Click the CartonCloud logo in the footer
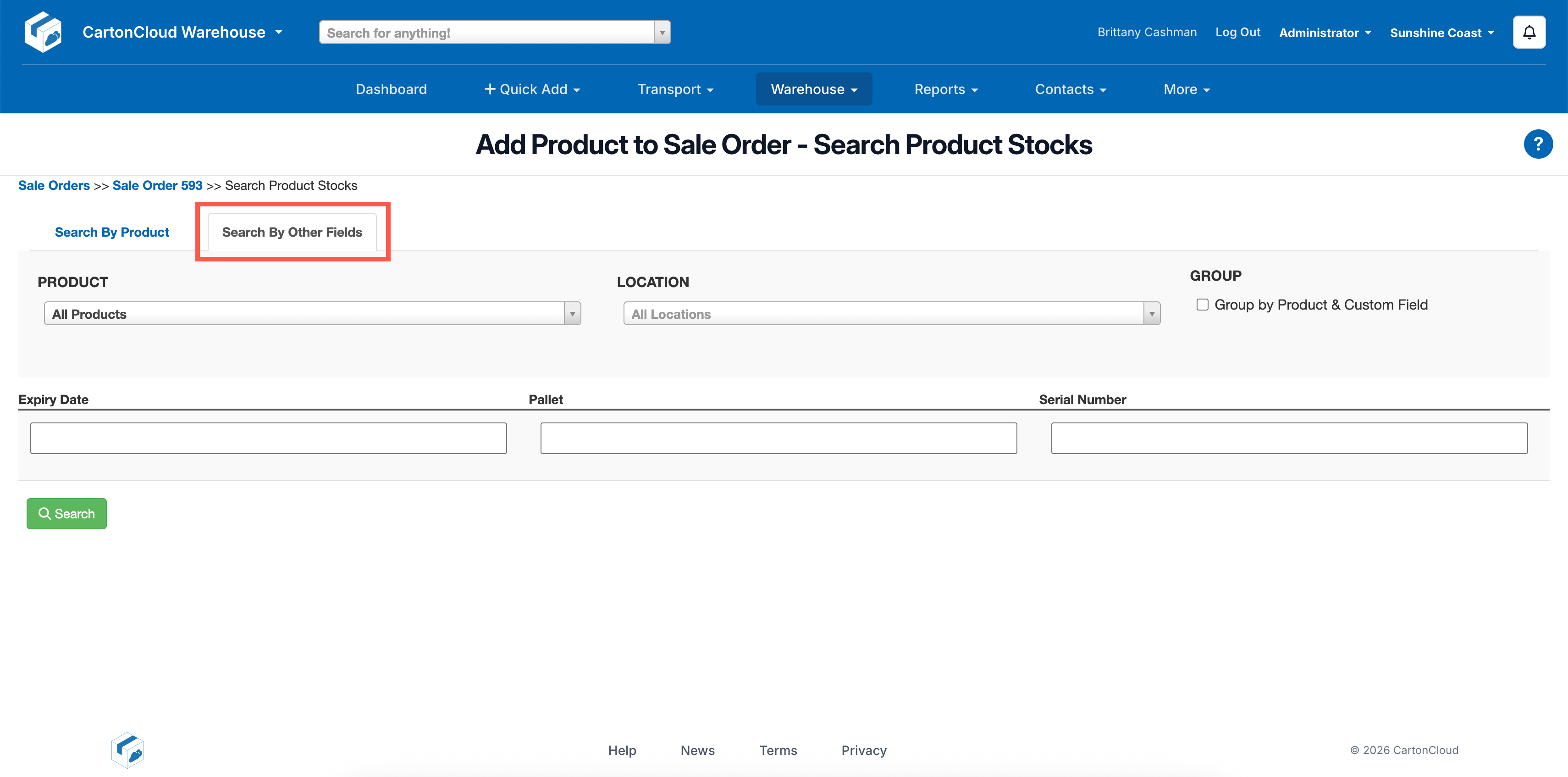The width and height of the screenshot is (1568, 777). [x=127, y=749]
